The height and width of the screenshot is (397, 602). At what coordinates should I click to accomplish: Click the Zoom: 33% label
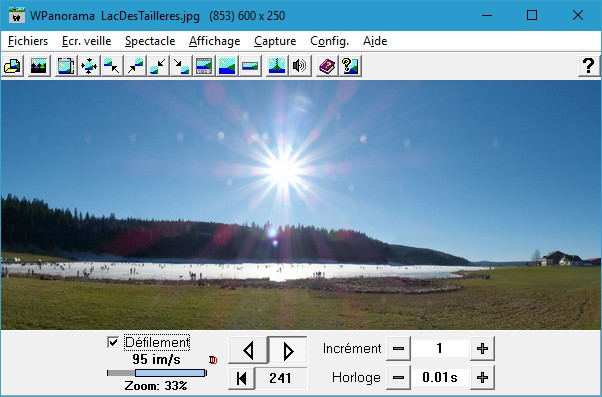click(x=156, y=385)
